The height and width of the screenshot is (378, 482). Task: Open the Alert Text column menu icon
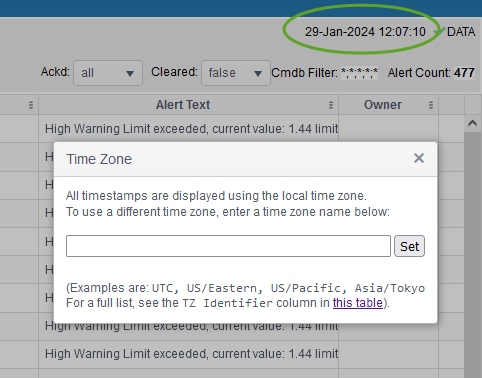(331, 105)
